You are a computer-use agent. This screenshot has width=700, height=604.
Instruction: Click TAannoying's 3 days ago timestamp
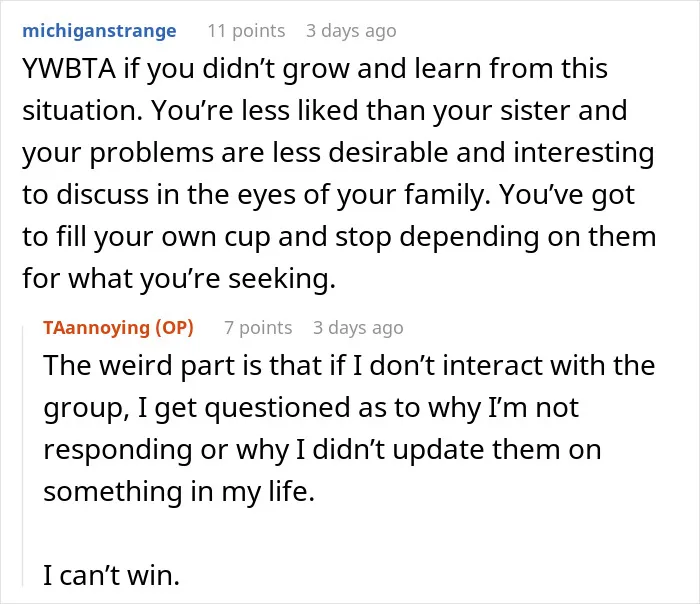point(358,327)
